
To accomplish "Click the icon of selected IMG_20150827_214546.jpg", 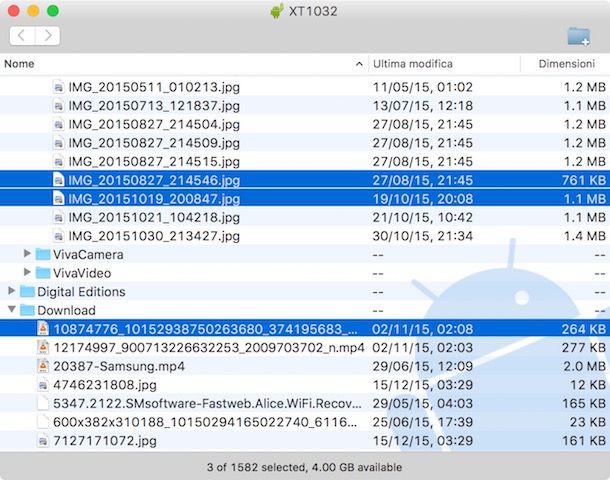I will (58, 180).
